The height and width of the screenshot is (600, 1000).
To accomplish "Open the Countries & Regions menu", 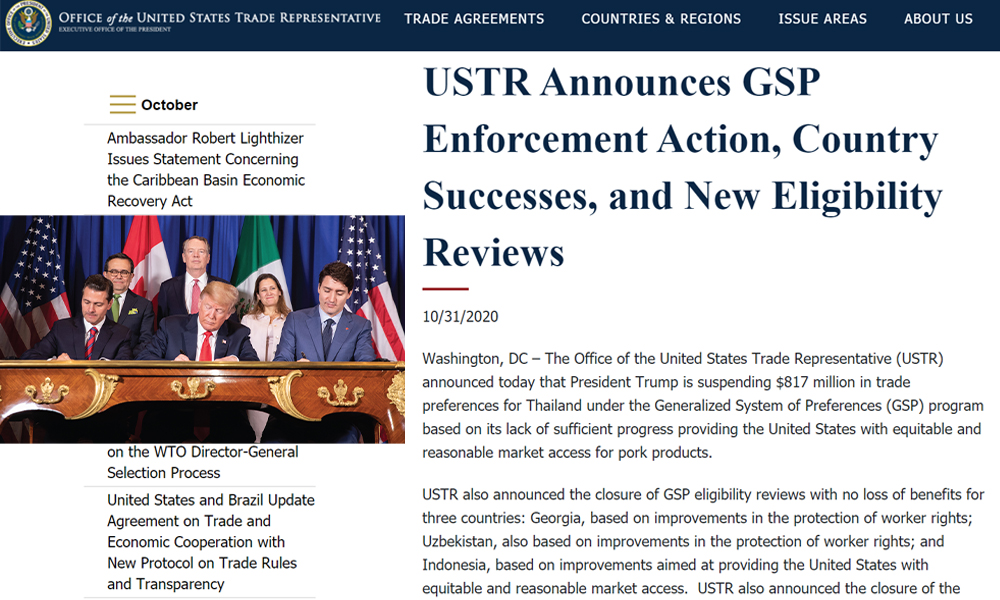I will click(661, 19).
